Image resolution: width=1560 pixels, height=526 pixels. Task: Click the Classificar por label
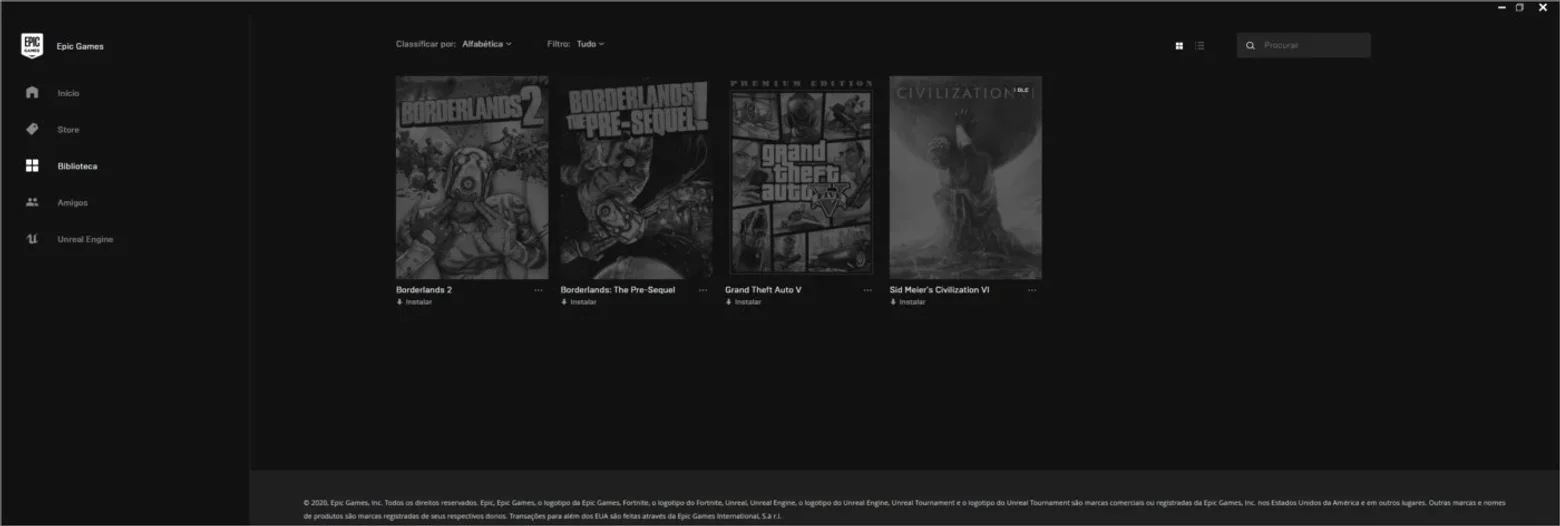tap(426, 44)
